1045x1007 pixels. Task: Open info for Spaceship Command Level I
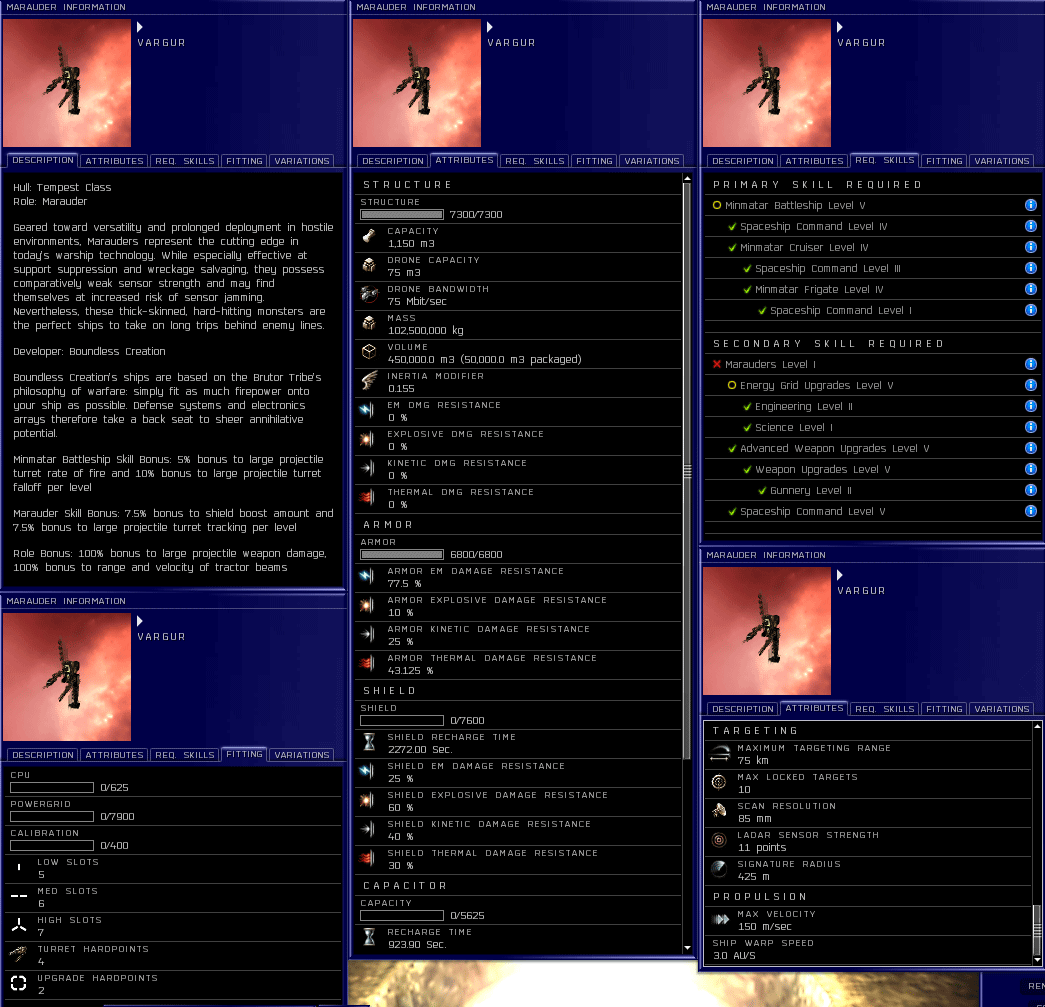[1030, 310]
